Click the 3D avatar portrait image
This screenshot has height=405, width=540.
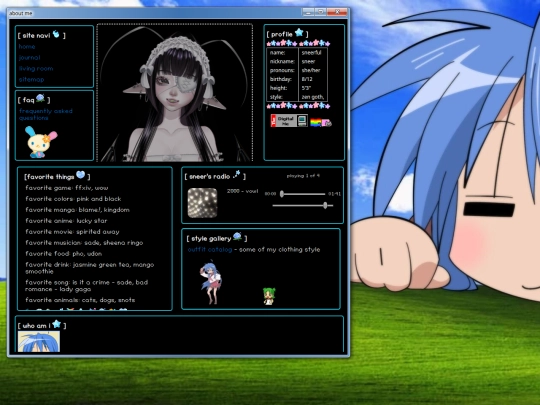[x=175, y=93]
